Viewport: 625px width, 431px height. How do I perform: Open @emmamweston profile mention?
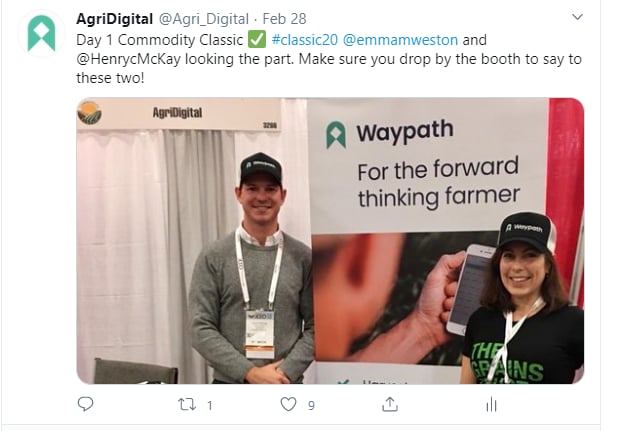click(400, 40)
